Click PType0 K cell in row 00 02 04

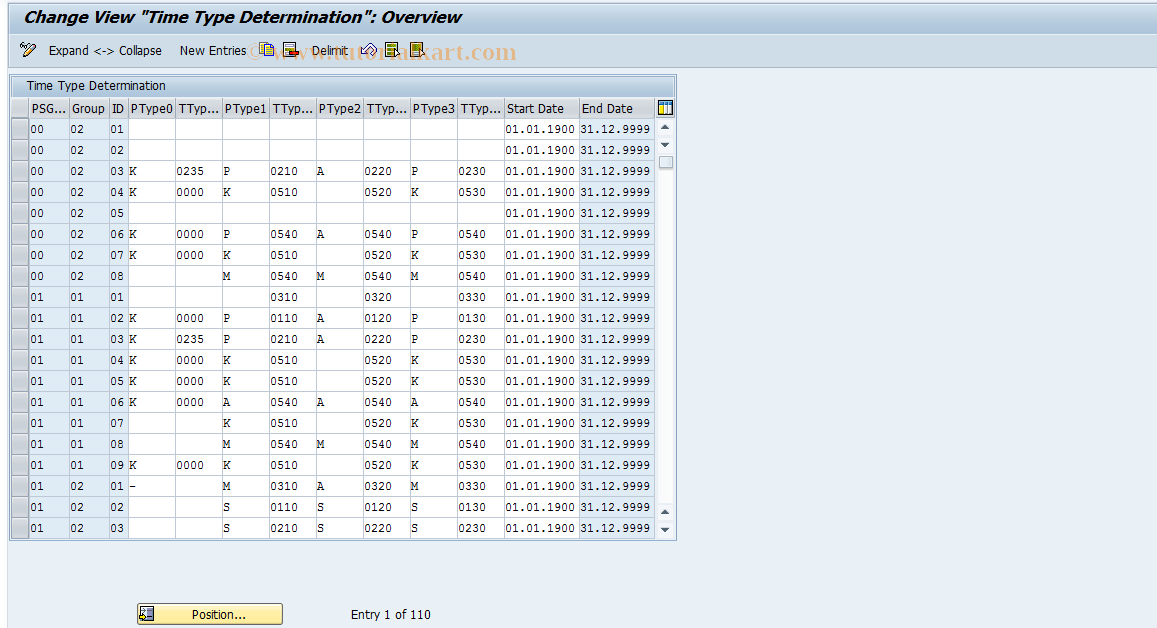(x=151, y=192)
